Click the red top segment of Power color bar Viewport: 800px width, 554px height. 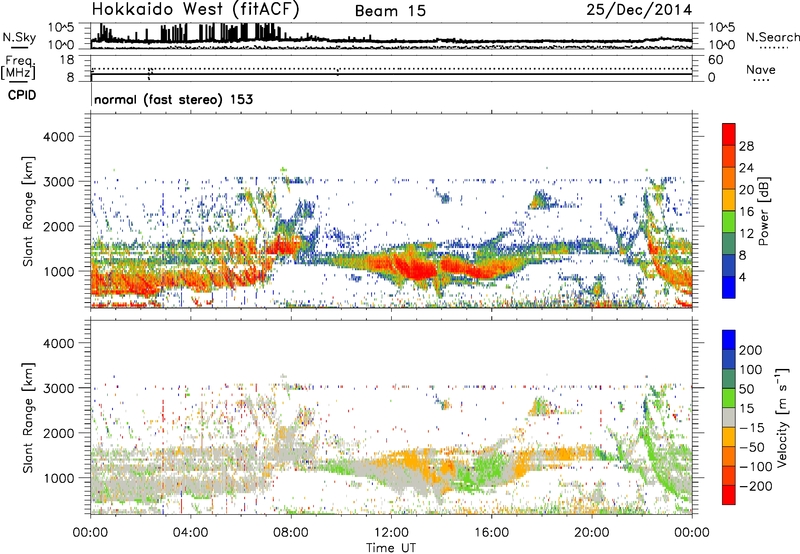729,134
